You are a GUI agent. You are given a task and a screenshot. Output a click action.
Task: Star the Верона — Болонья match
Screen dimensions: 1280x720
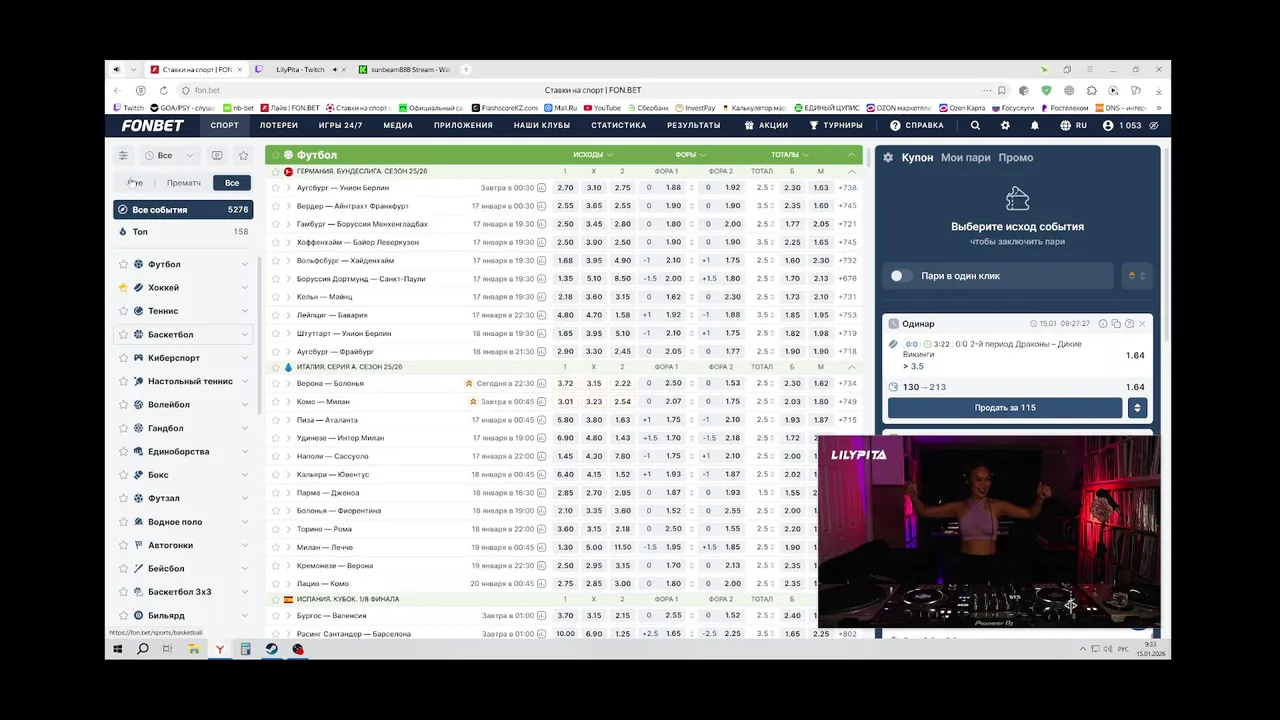coord(276,384)
